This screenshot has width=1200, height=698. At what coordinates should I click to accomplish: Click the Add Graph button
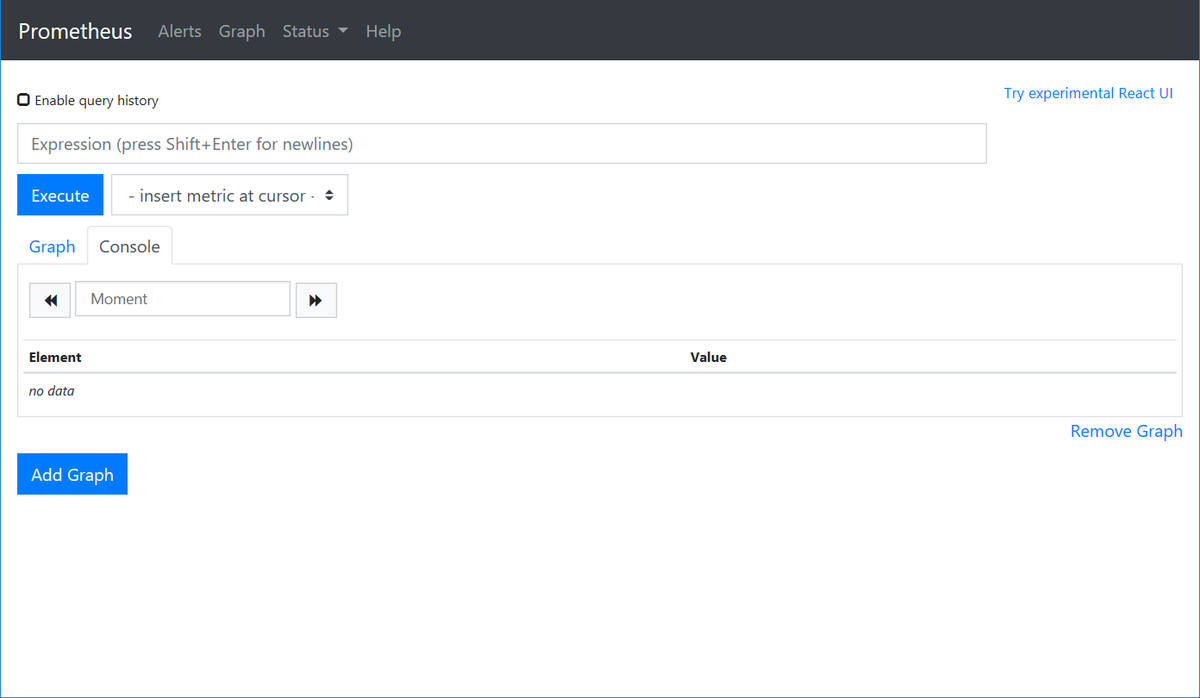click(x=72, y=475)
